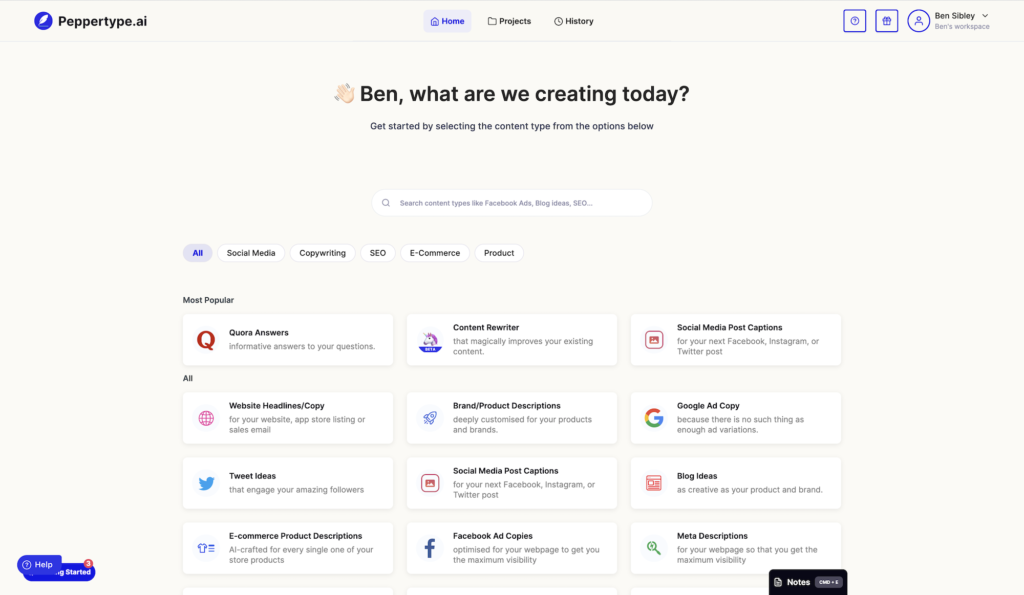The width and height of the screenshot is (1024, 595).
Task: Open the E-commerce Product Descriptions card
Action: click(288, 548)
